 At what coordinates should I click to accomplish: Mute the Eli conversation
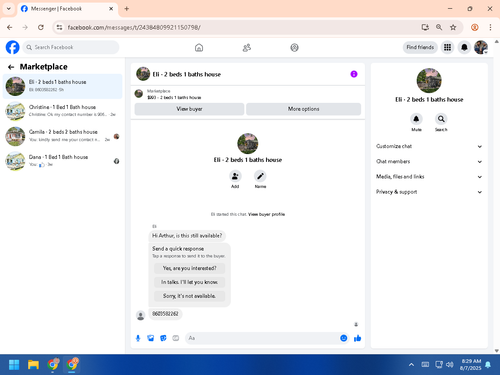click(x=416, y=119)
